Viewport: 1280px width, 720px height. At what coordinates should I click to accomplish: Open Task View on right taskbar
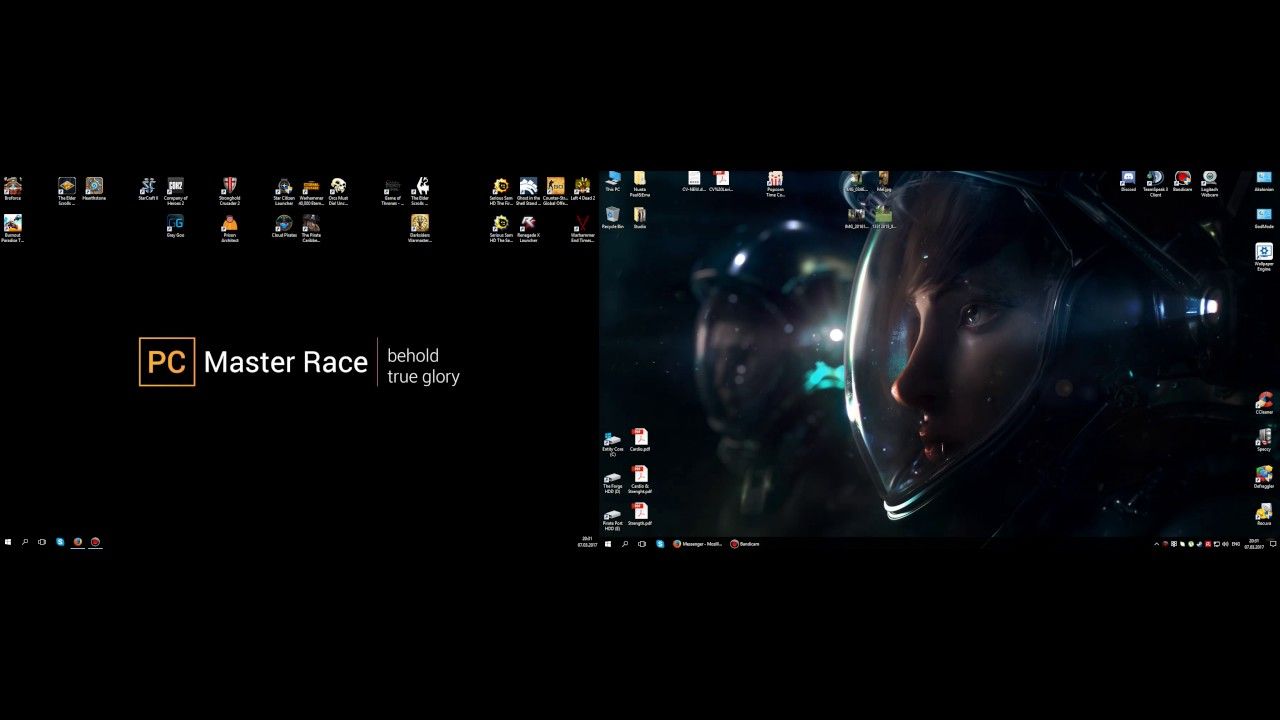click(x=642, y=544)
